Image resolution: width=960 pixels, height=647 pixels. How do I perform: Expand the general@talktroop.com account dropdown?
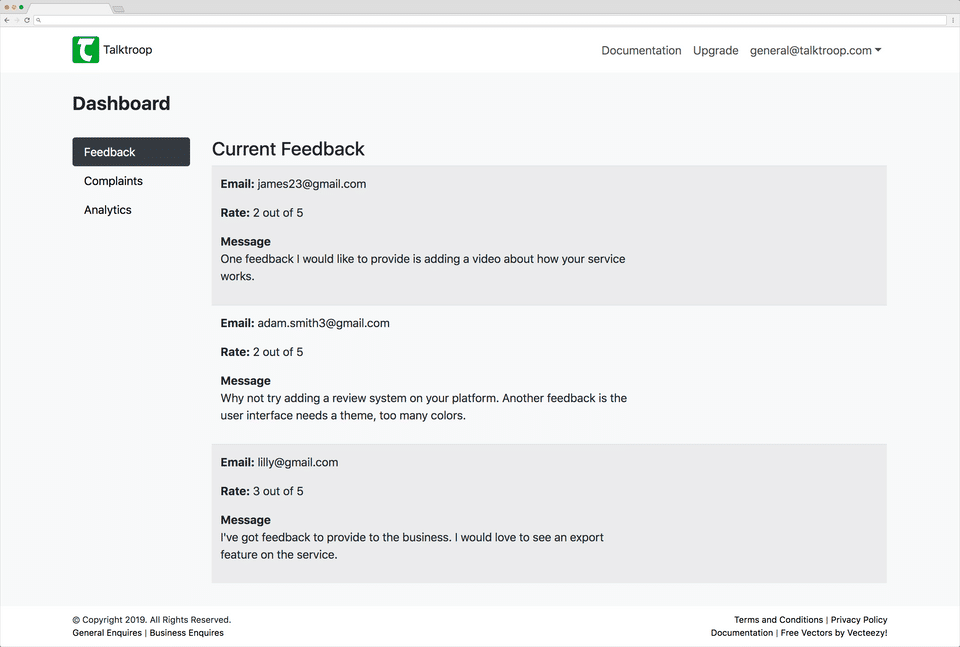point(815,51)
